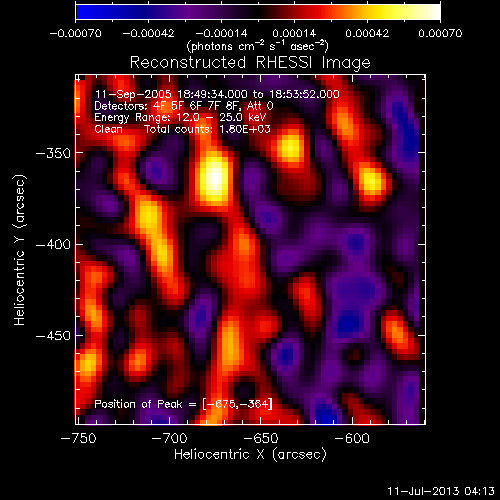
Task: Click the -450 tick label on Y axis
Action: 53,336
